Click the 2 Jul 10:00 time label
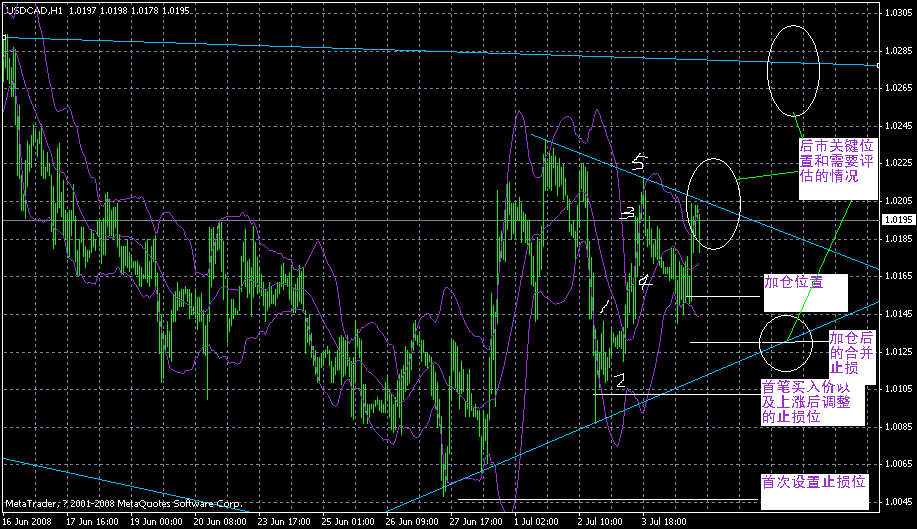The height and width of the screenshot is (529, 917). [x=600, y=521]
